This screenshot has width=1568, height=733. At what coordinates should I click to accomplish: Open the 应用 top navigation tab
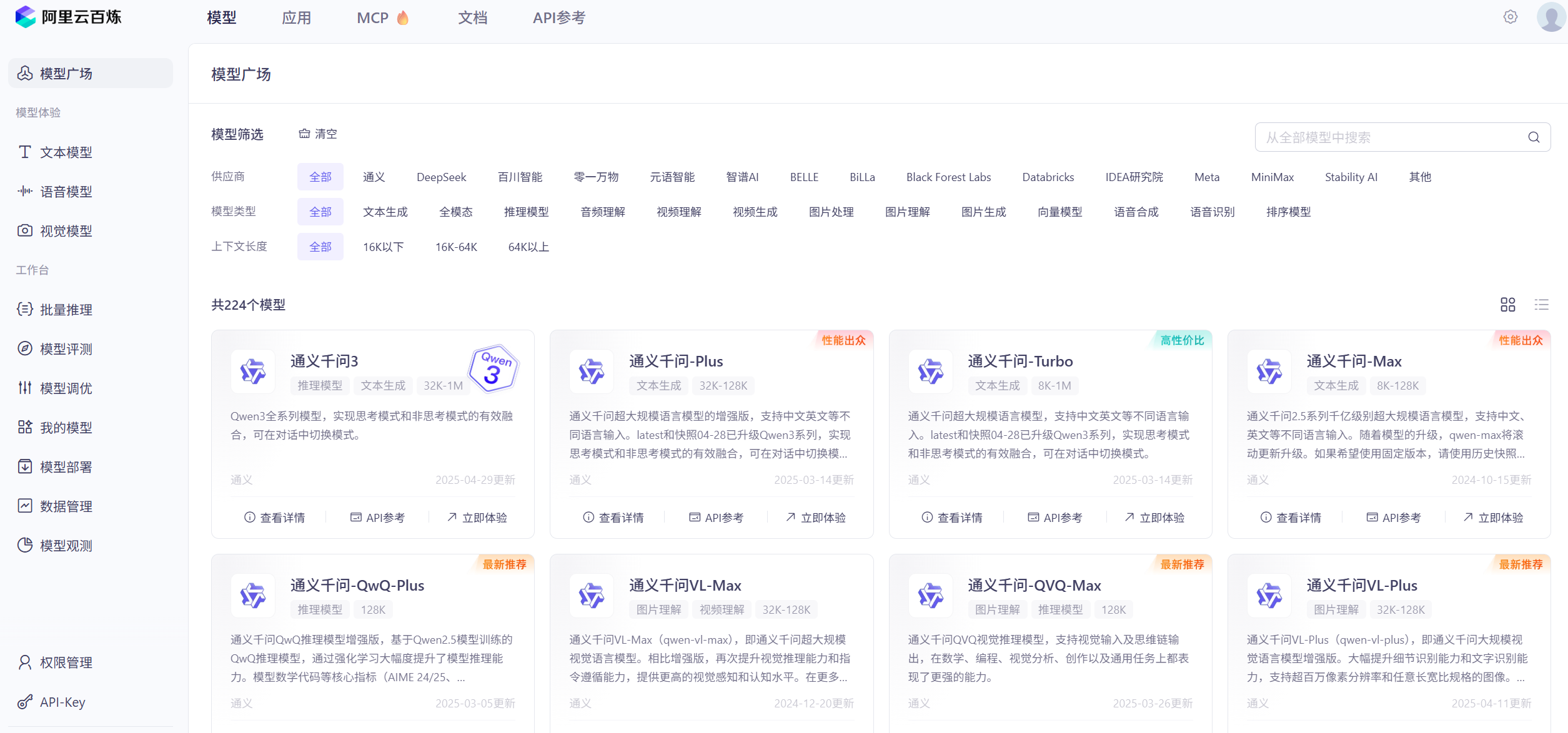pyautogui.click(x=297, y=18)
